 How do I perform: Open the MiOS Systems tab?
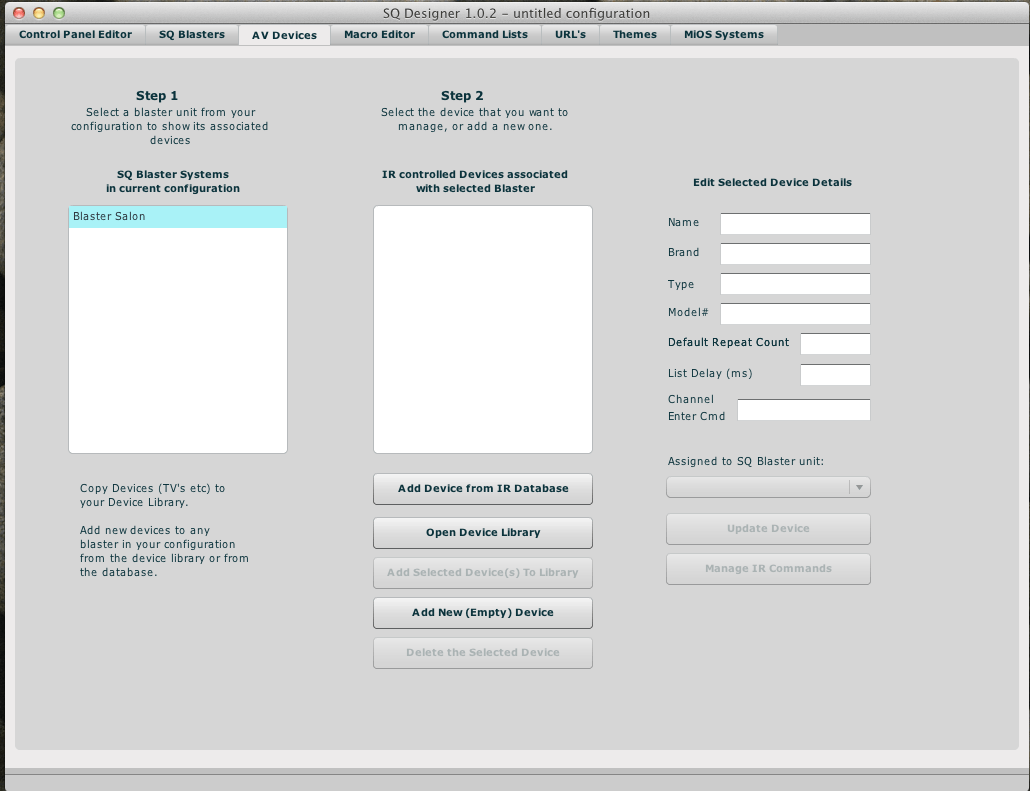724,35
